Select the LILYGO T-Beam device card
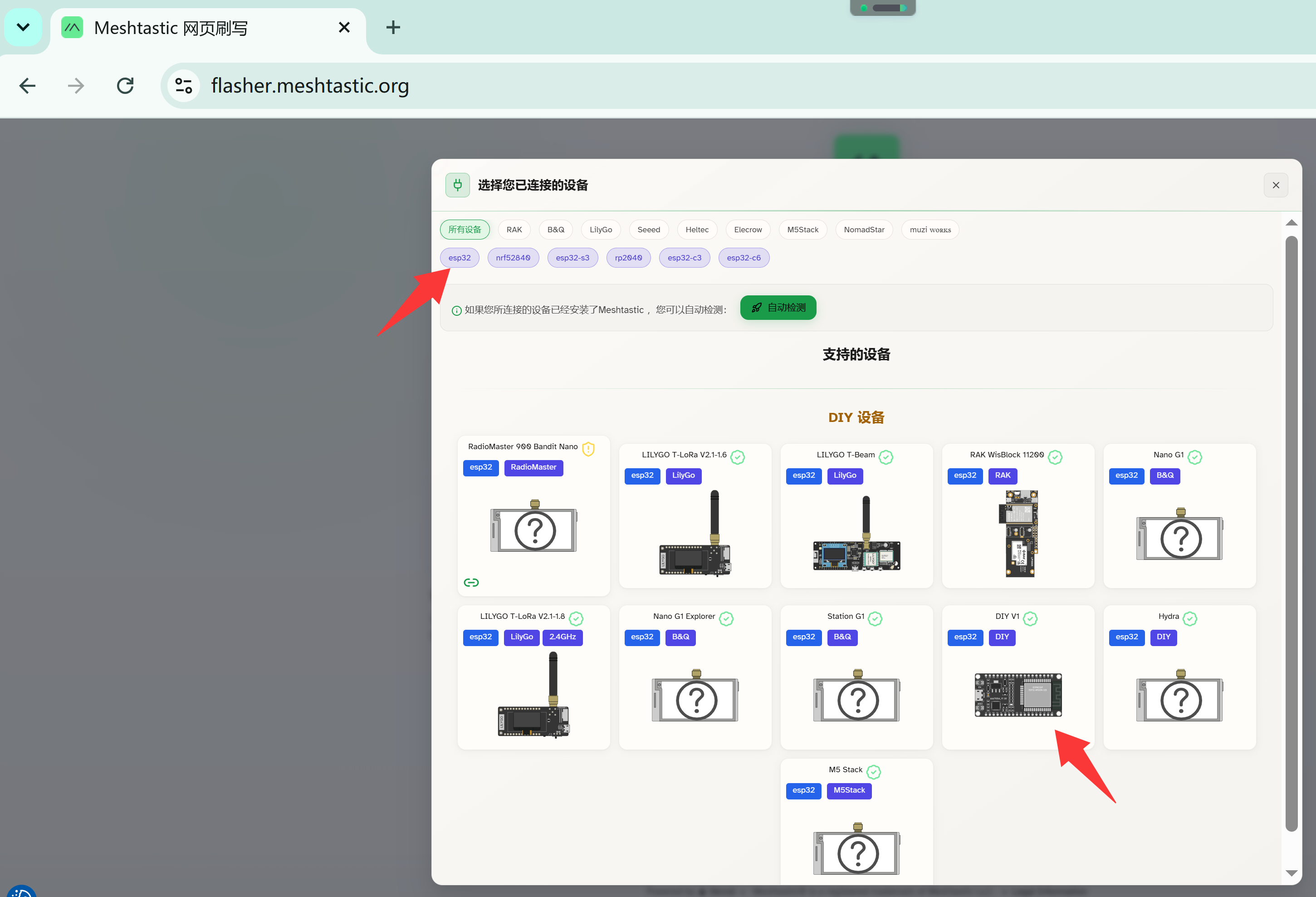The height and width of the screenshot is (897, 1316). pos(857,515)
